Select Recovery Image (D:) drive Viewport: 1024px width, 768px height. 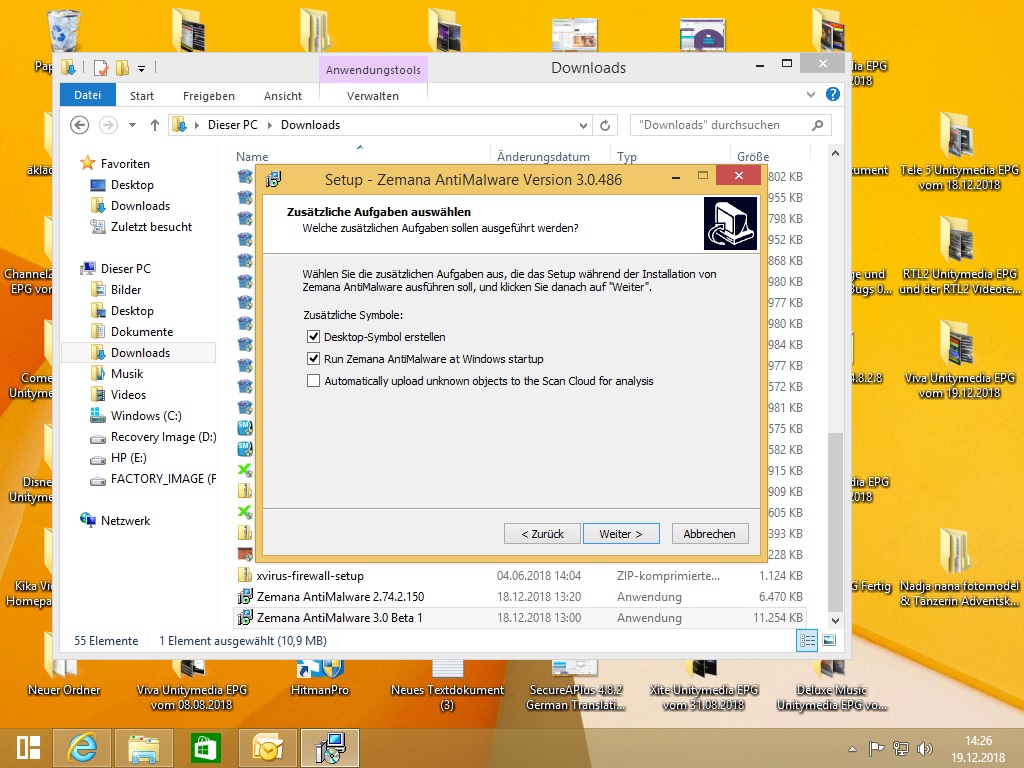tap(163, 437)
